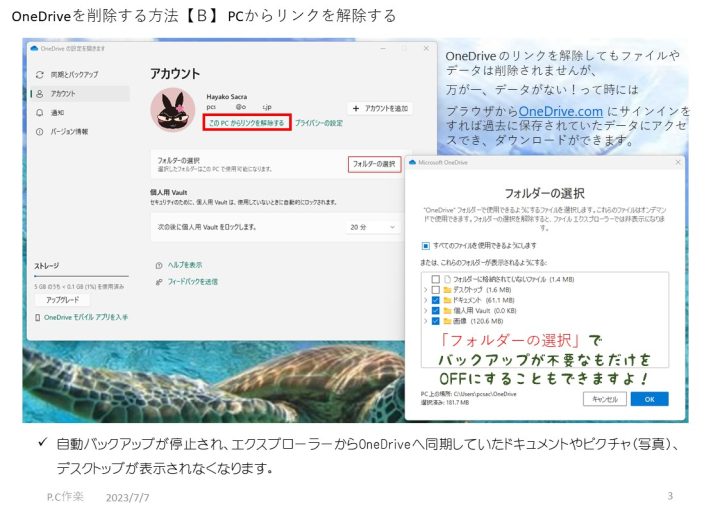
Task: Close the OneDrive settings window
Action: (x=426, y=48)
